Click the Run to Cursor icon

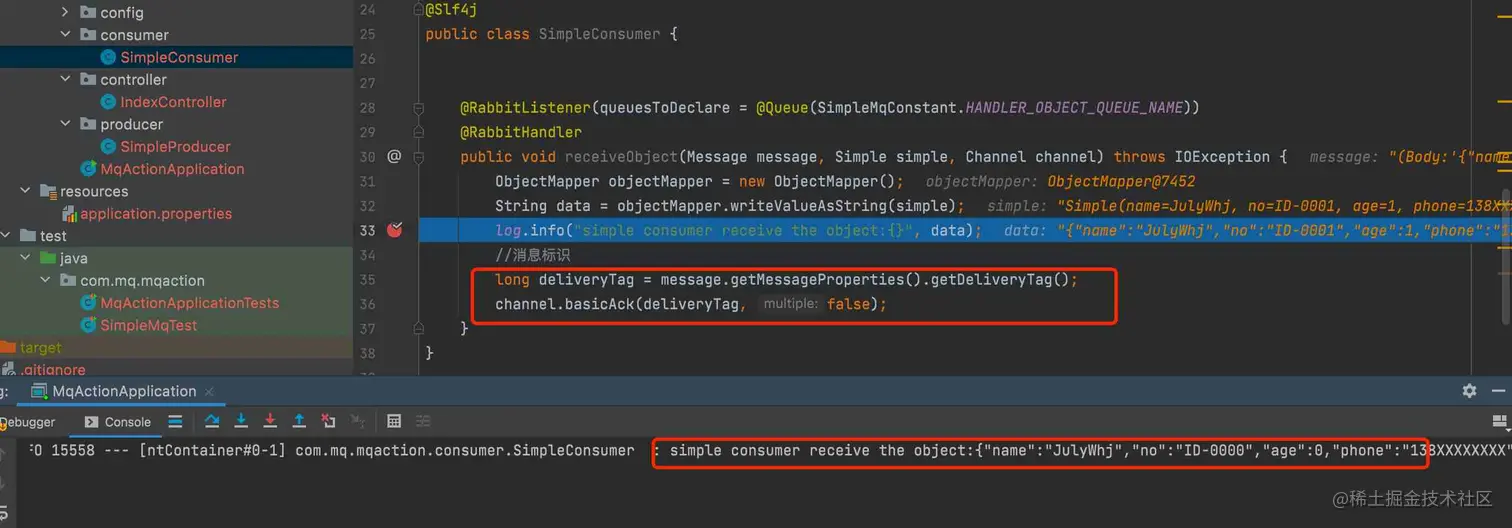click(x=357, y=421)
